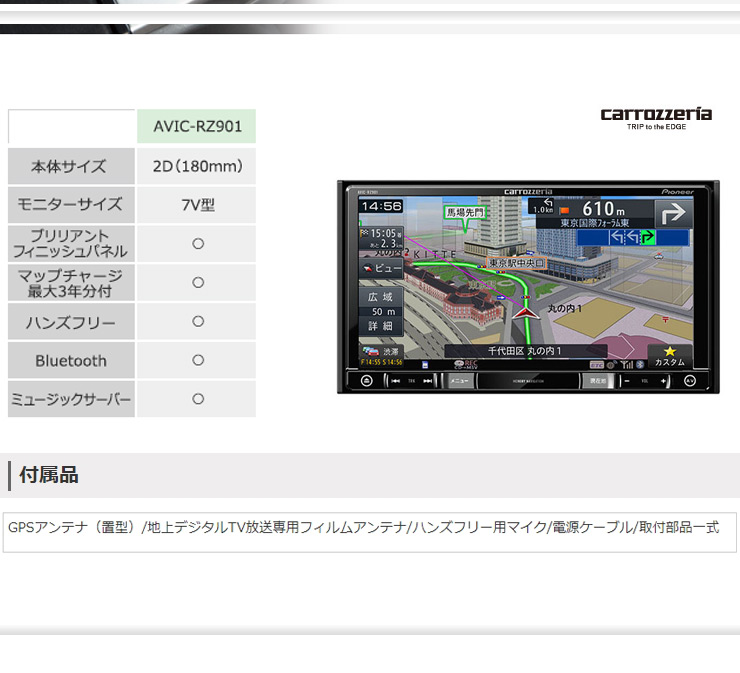This screenshot has width=740, height=673.
Task: Tap the previous track button
Action: point(395,381)
